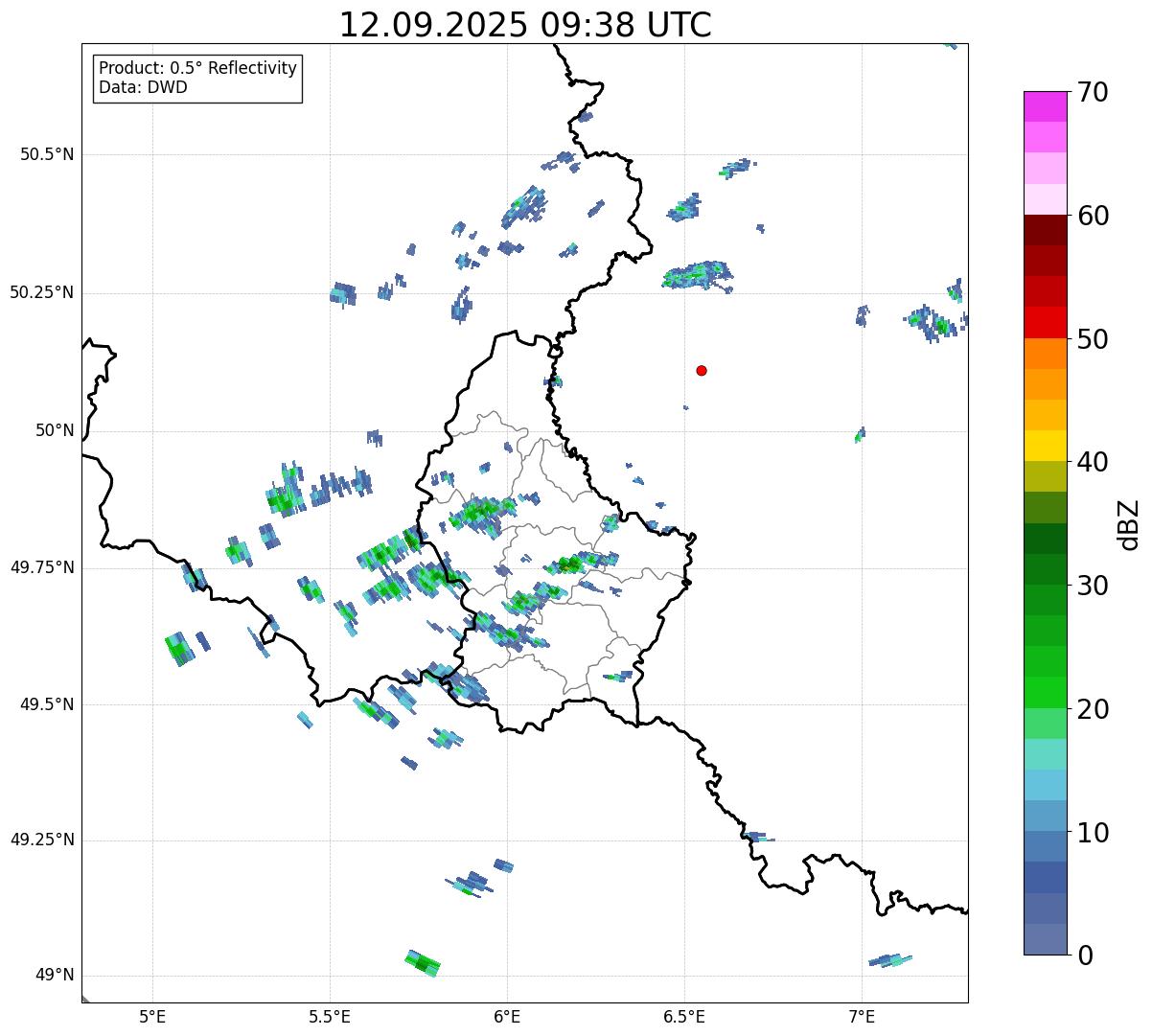Screen dimensions: 1152x1036
Task: Click the '6.5°E' longitude label
Action: pos(684,1016)
